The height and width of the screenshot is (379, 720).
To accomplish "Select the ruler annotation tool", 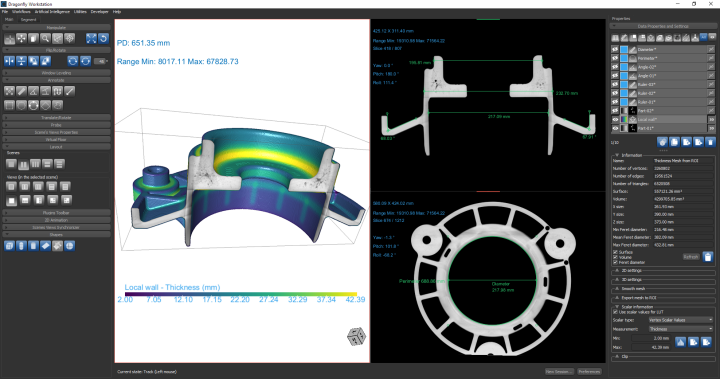I will point(21,91).
